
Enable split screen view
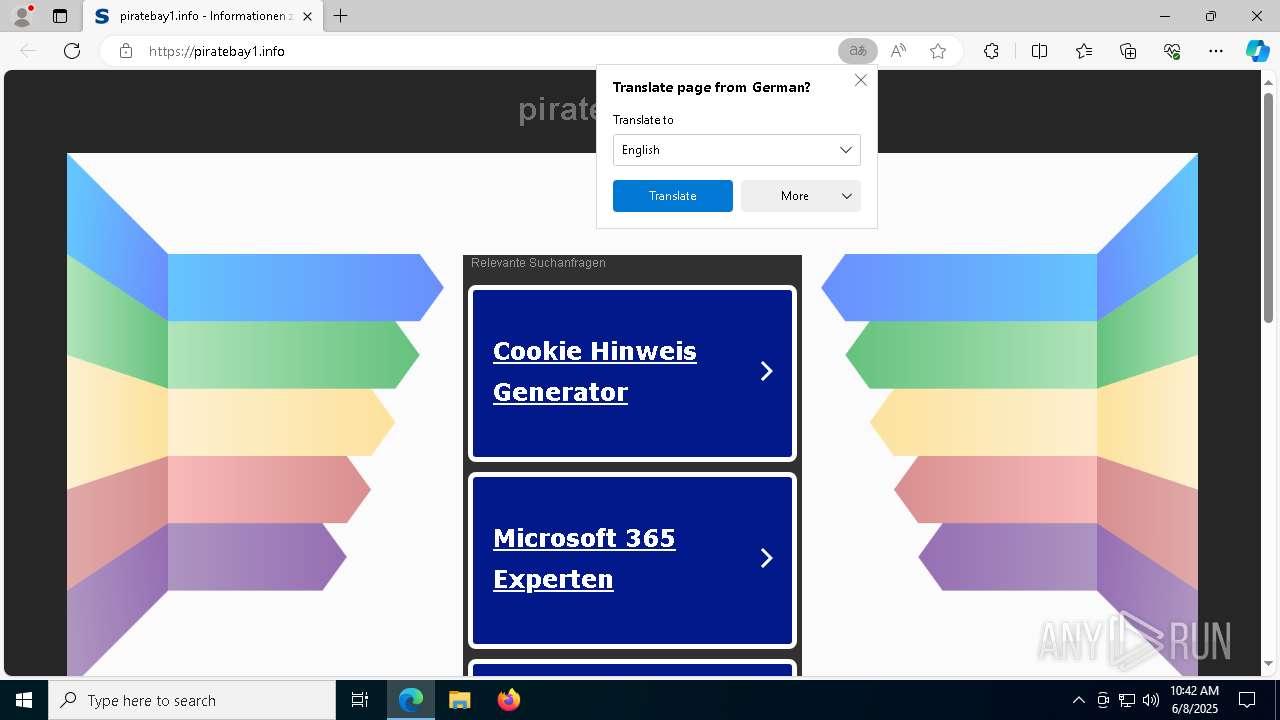pyautogui.click(x=1039, y=51)
